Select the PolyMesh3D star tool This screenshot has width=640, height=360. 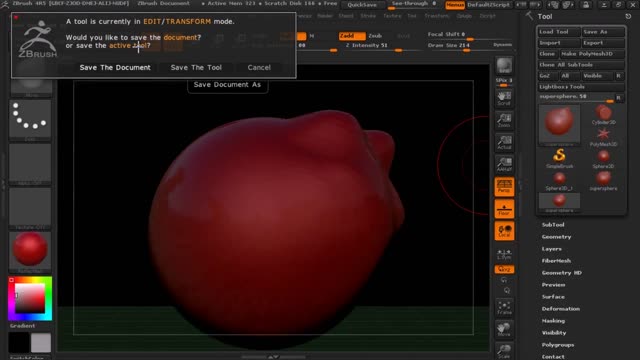pyautogui.click(x=603, y=137)
